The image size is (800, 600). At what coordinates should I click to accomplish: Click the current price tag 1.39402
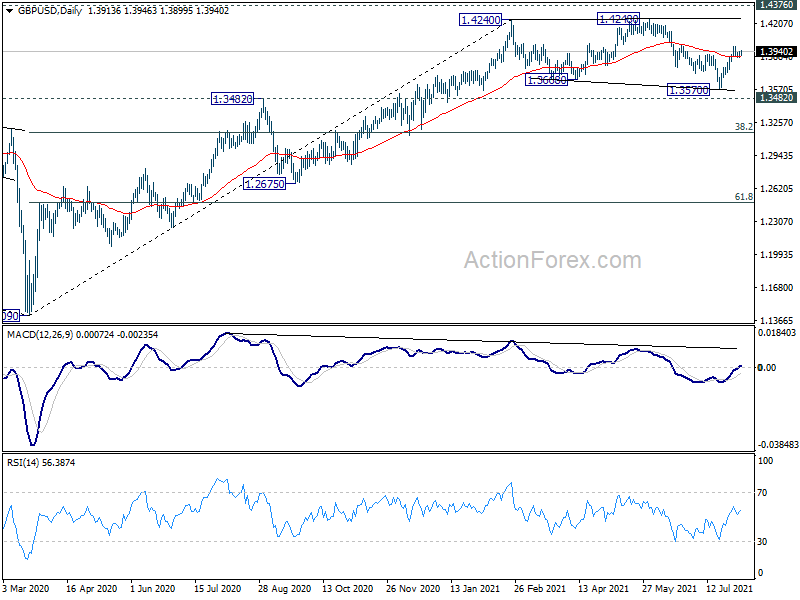tap(775, 51)
